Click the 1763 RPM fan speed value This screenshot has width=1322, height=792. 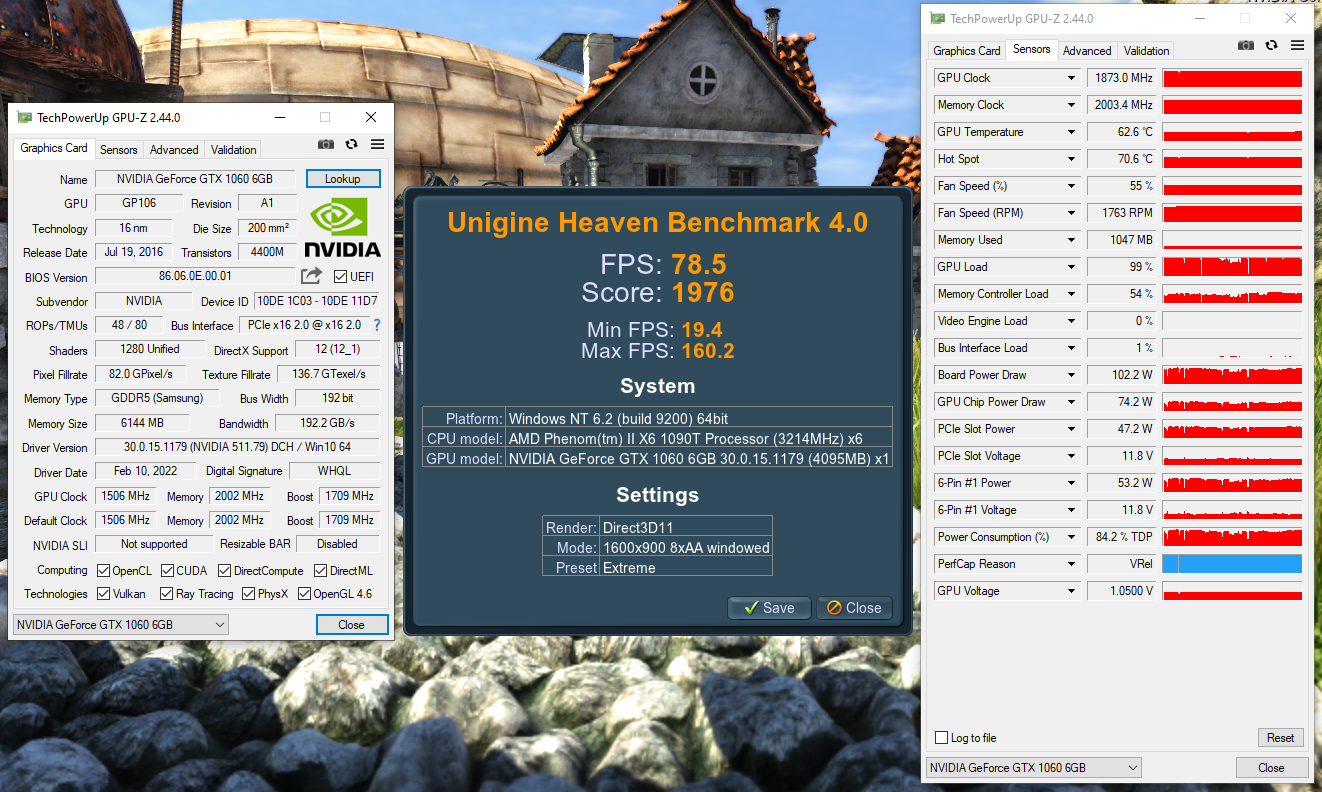tap(1122, 213)
